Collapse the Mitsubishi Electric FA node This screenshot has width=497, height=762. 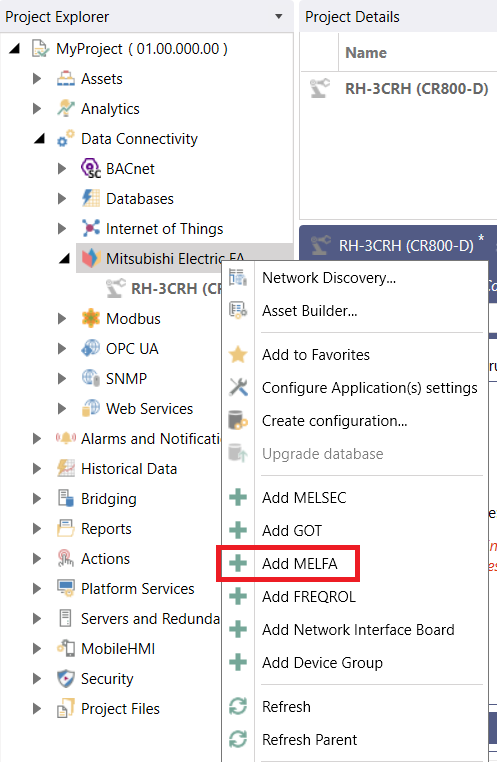pyautogui.click(x=65, y=259)
